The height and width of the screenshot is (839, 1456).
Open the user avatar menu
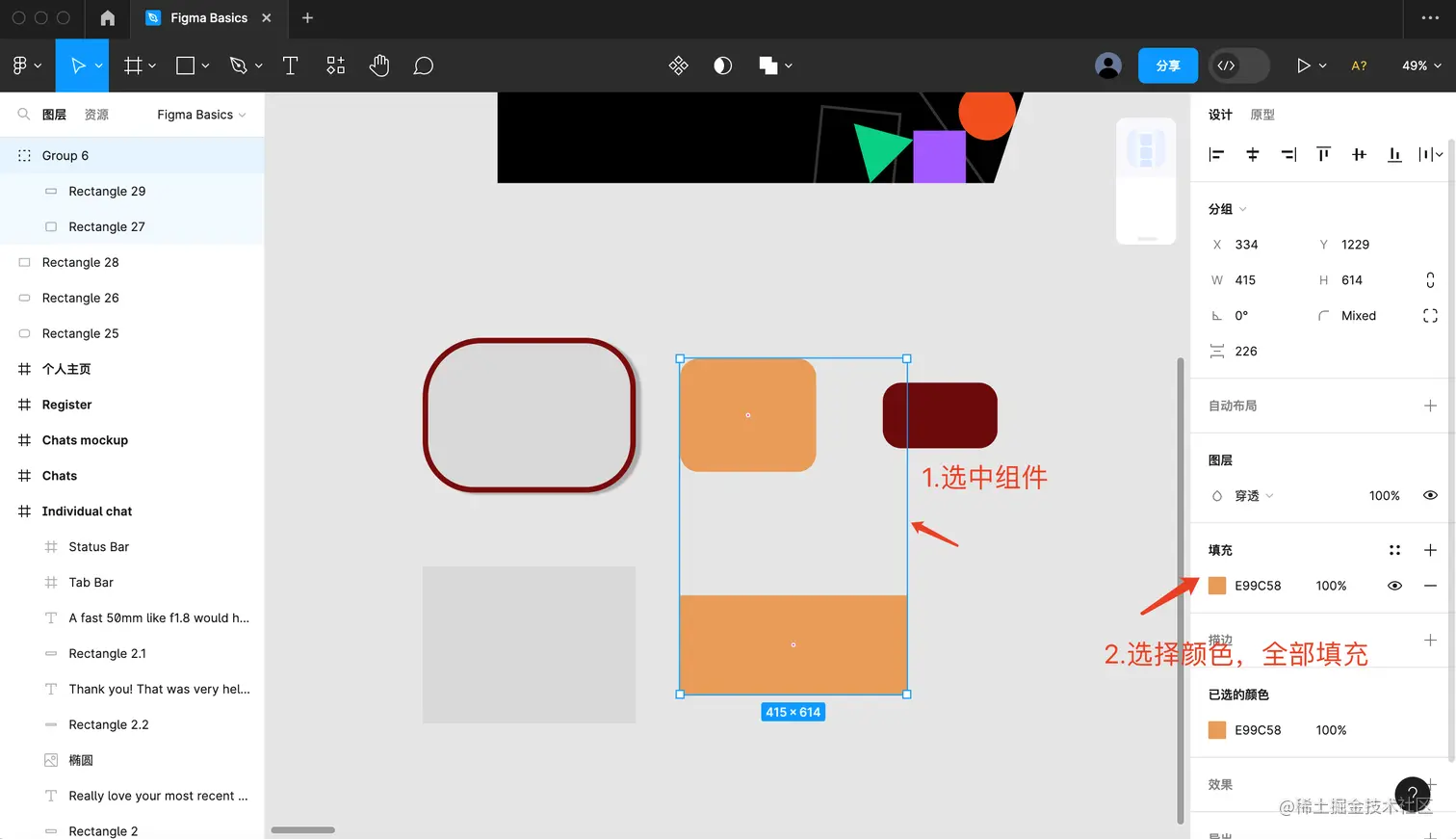(1108, 66)
